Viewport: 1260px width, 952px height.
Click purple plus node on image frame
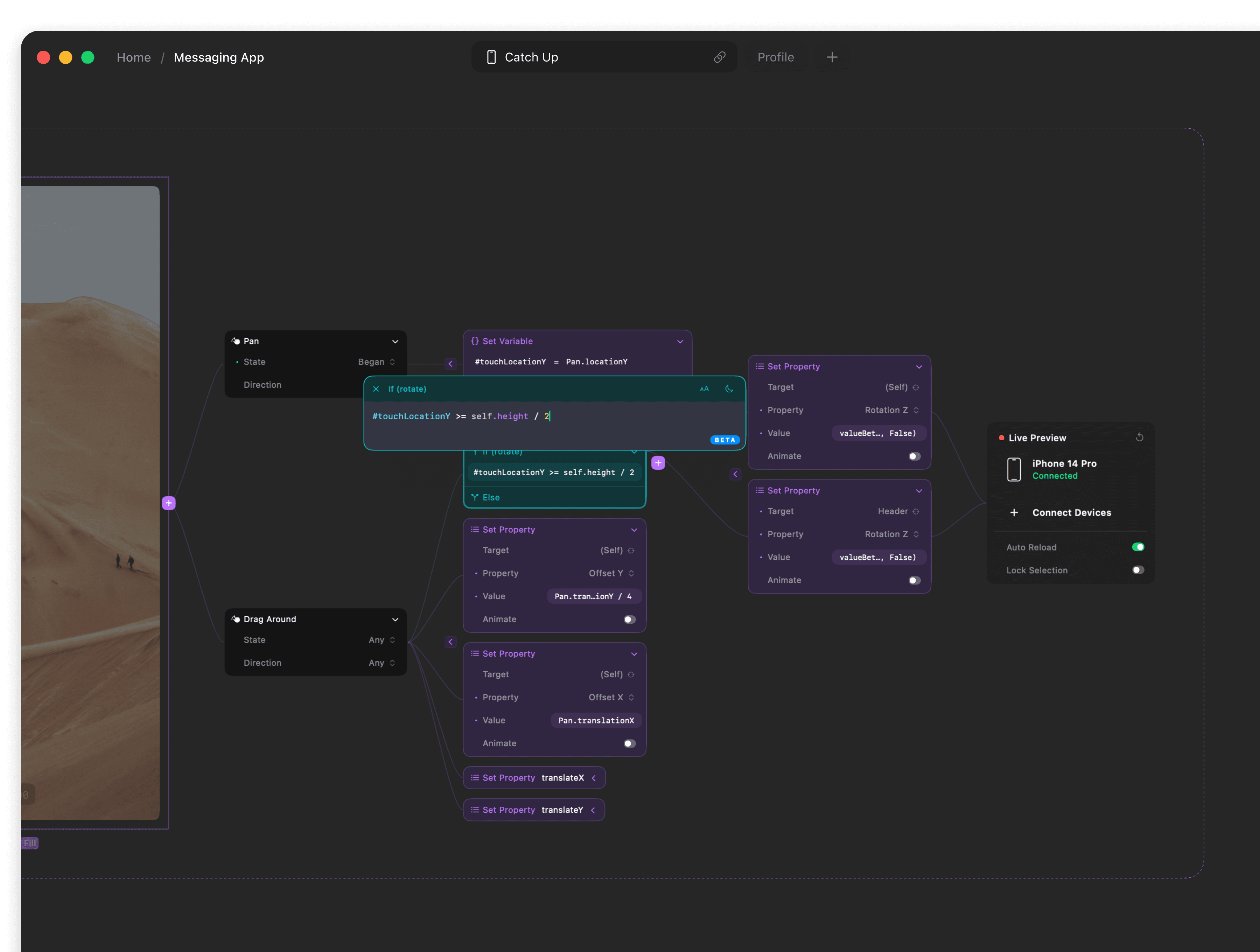(169, 503)
